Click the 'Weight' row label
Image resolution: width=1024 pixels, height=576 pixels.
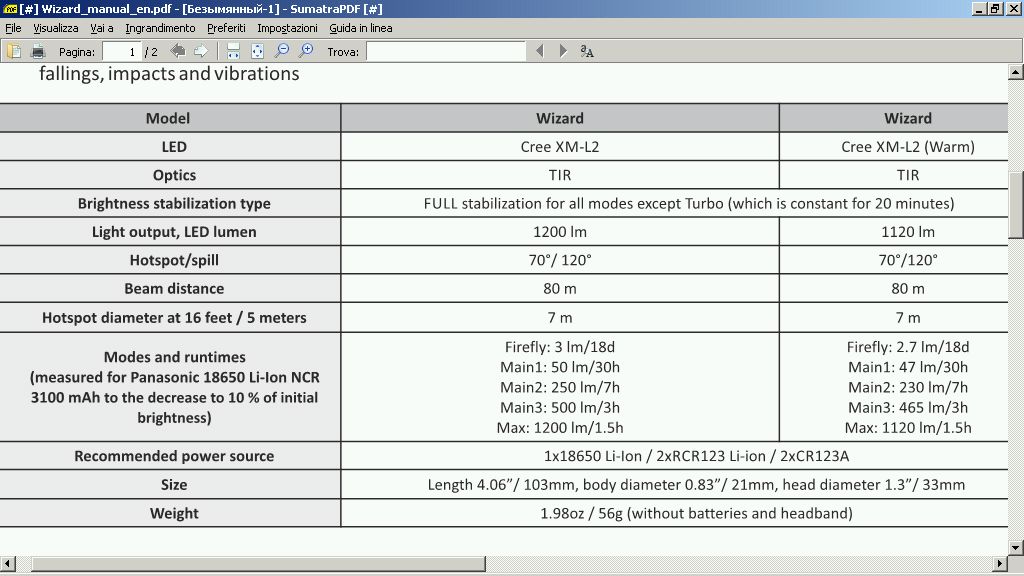tap(174, 513)
